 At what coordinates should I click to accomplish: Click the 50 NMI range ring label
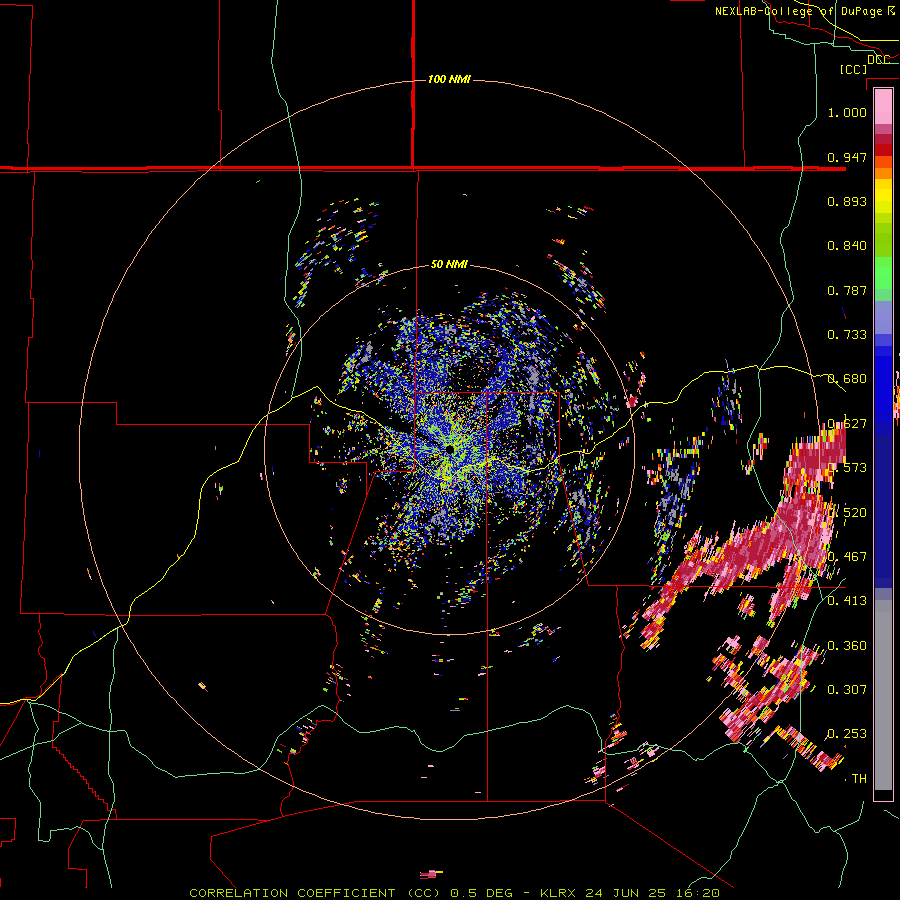click(x=449, y=265)
